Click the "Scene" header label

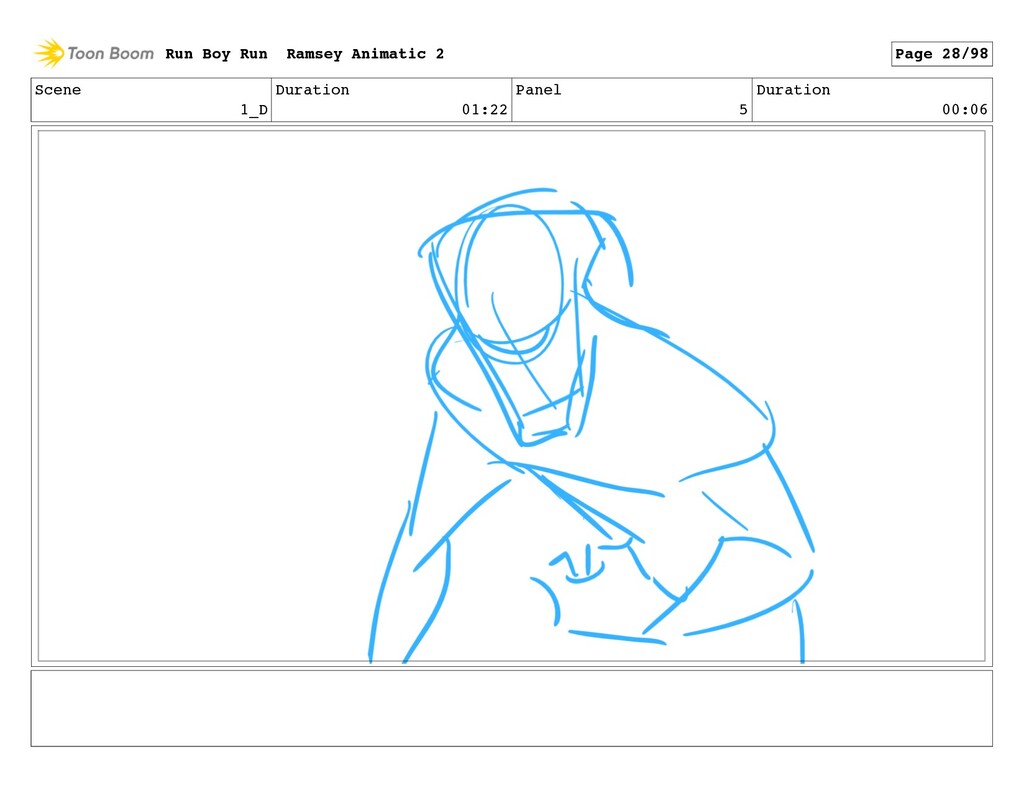(x=58, y=90)
